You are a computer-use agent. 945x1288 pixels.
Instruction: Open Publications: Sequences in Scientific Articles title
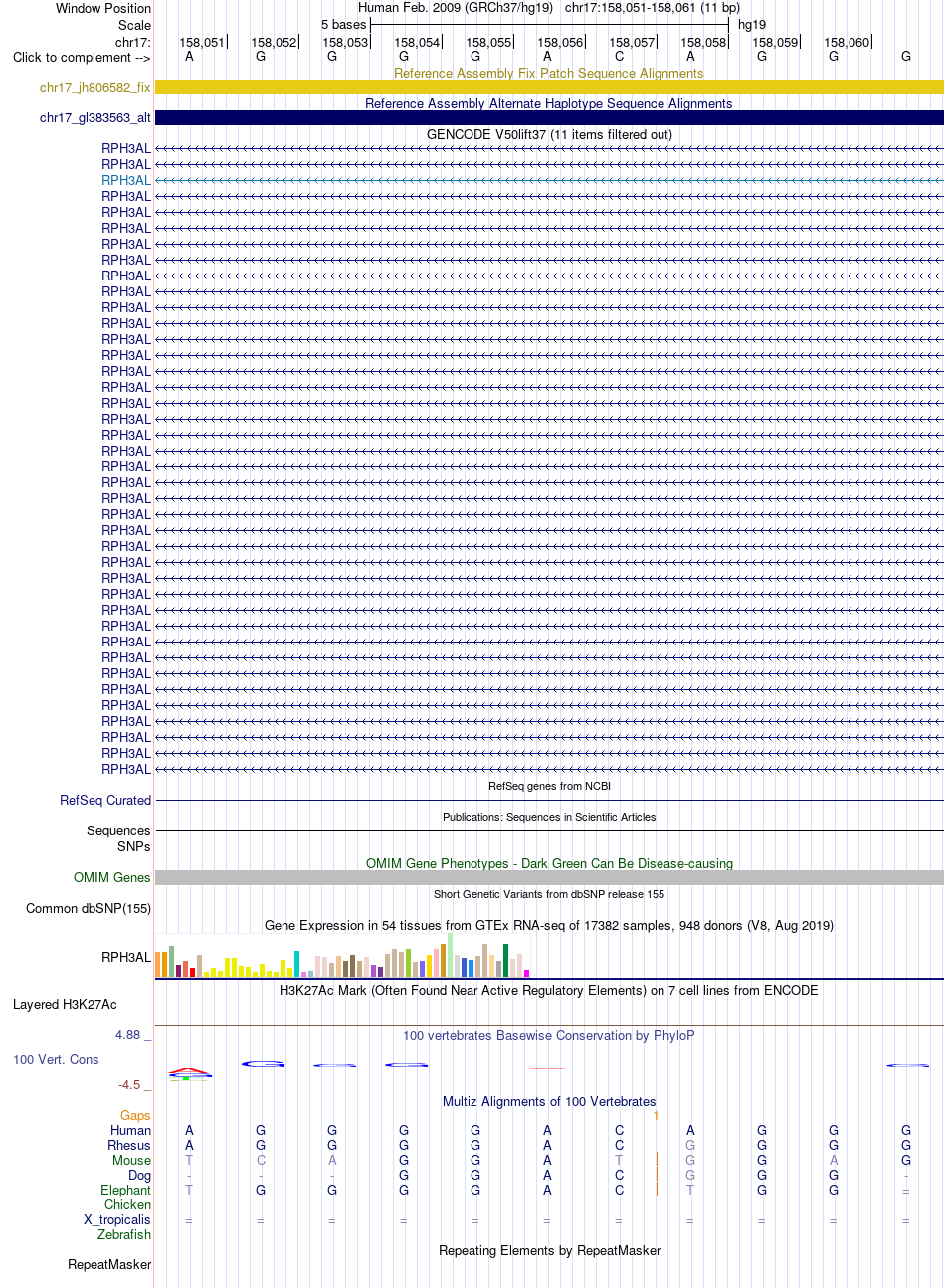click(x=549, y=817)
